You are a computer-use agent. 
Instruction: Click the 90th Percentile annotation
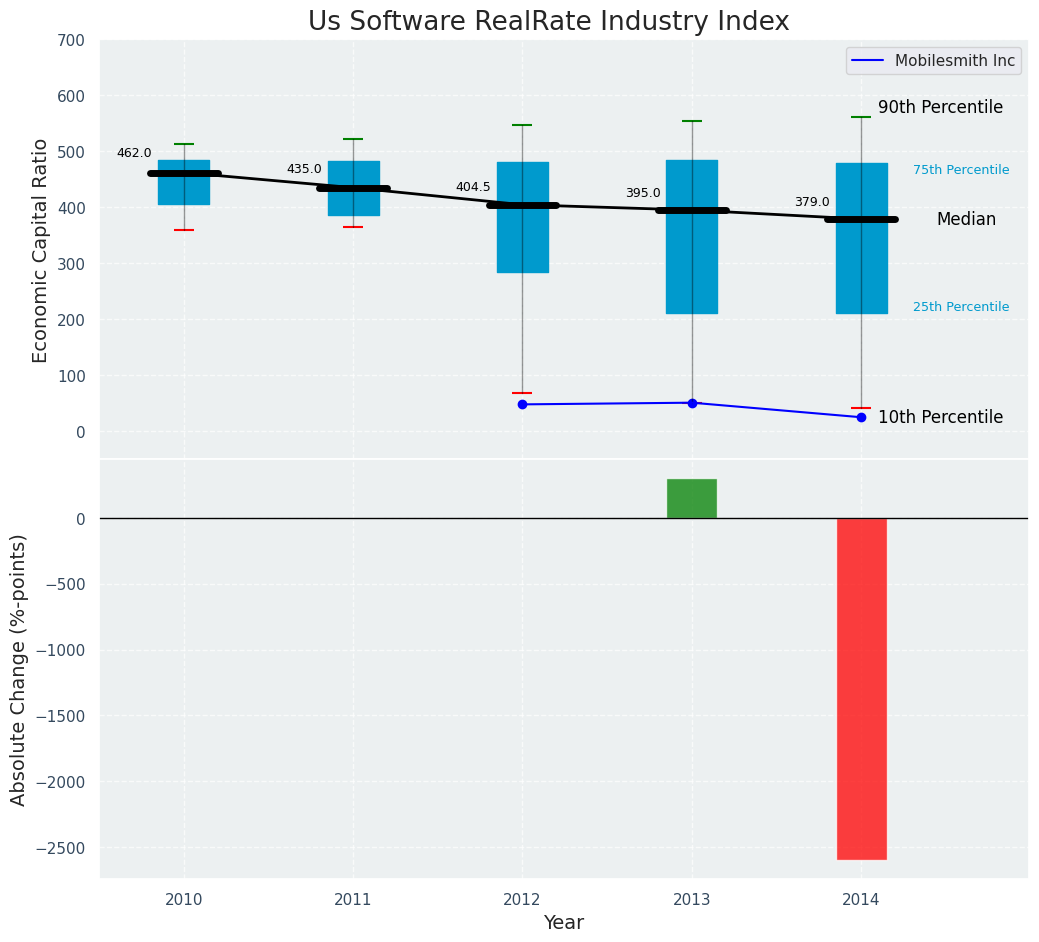tap(940, 107)
